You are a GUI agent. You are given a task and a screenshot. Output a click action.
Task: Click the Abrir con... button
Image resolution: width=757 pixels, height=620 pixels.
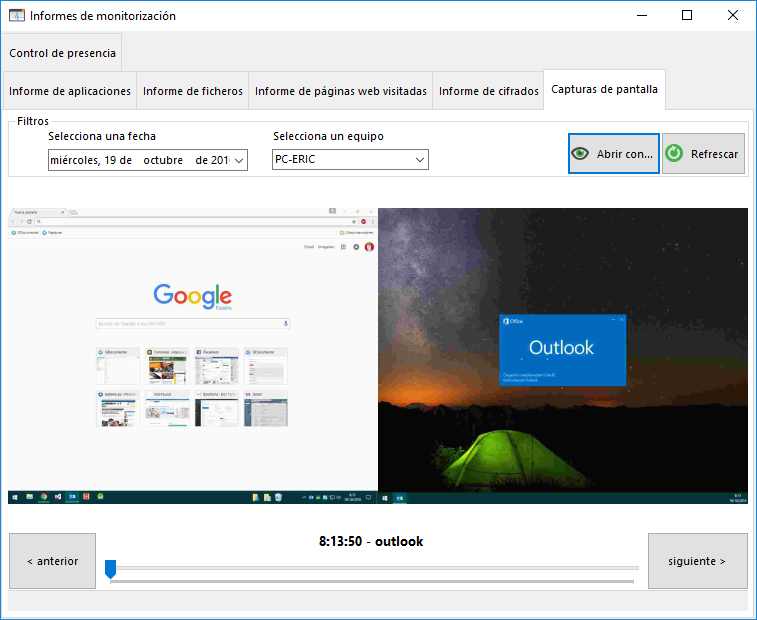tap(614, 154)
